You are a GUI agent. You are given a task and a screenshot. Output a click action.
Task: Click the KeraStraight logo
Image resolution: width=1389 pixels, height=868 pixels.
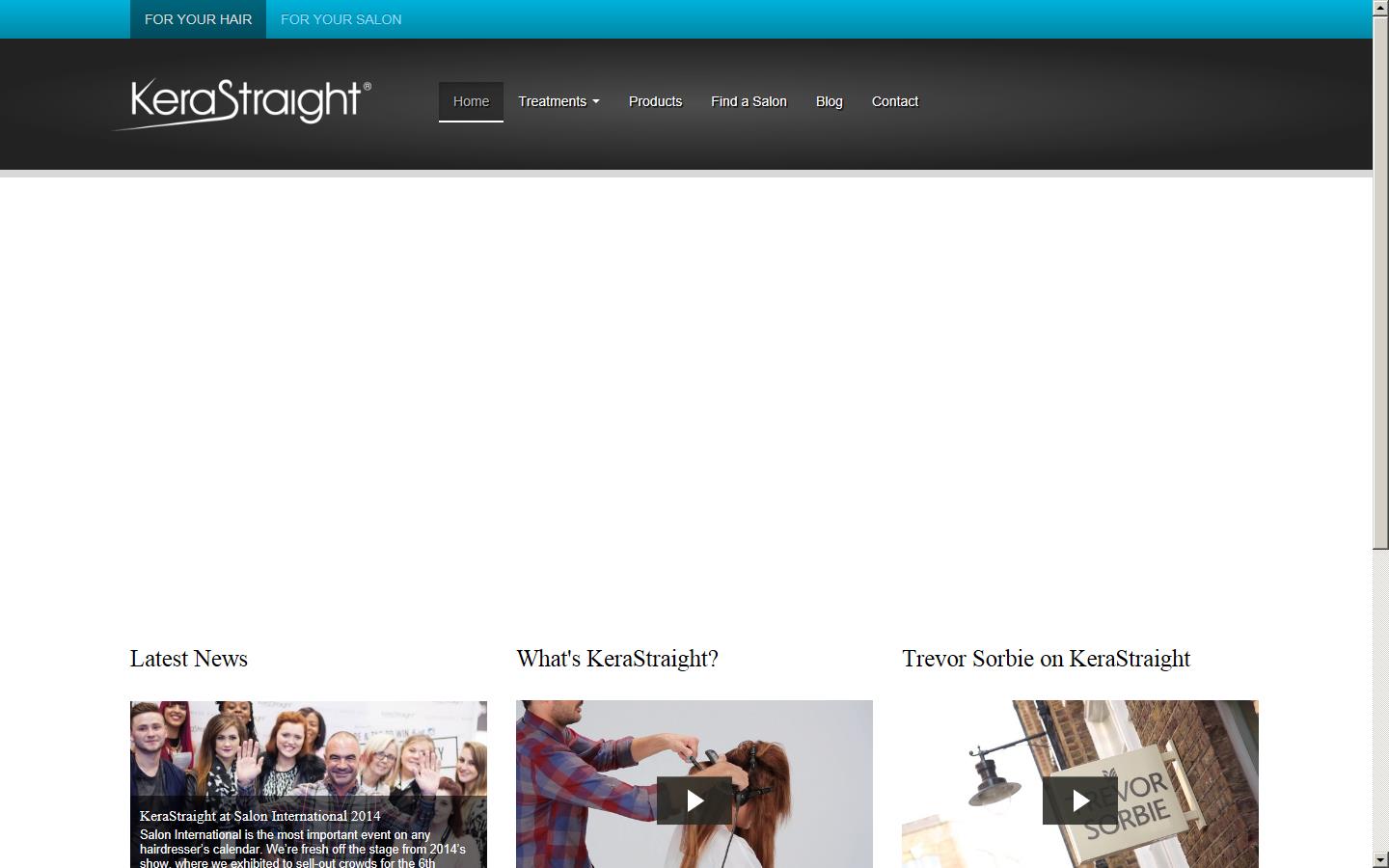[x=244, y=100]
